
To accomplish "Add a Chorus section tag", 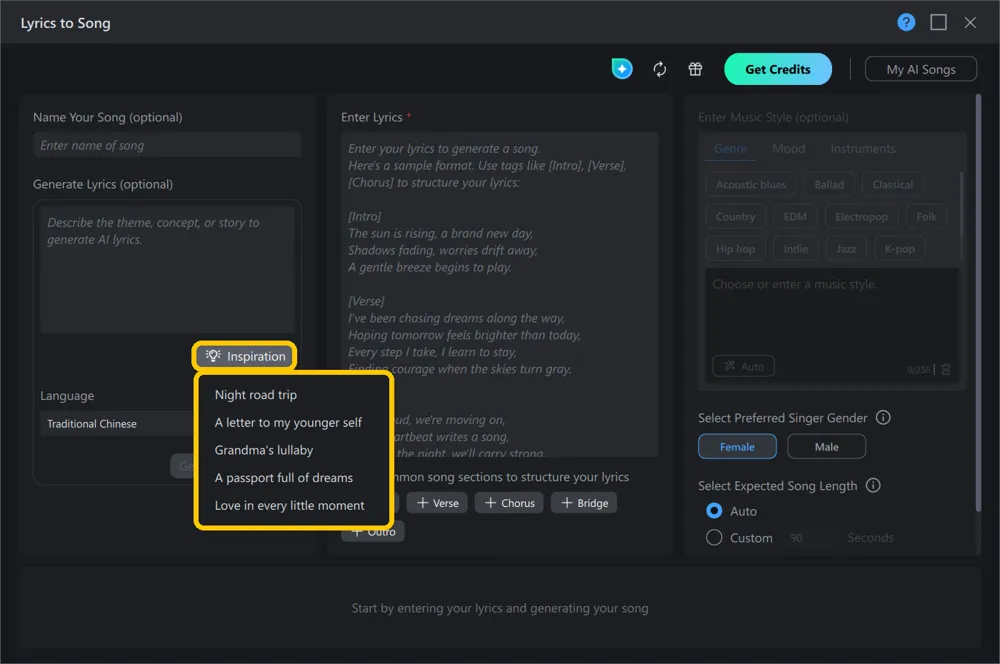I will [510, 503].
